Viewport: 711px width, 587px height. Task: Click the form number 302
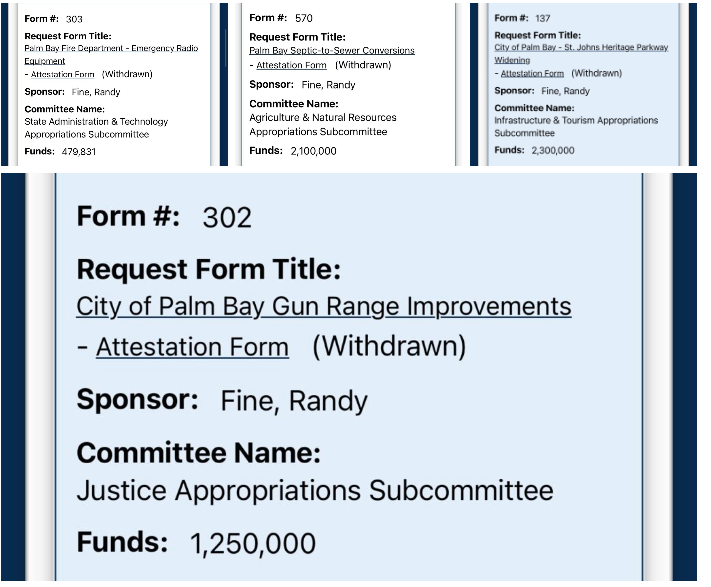[227, 218]
